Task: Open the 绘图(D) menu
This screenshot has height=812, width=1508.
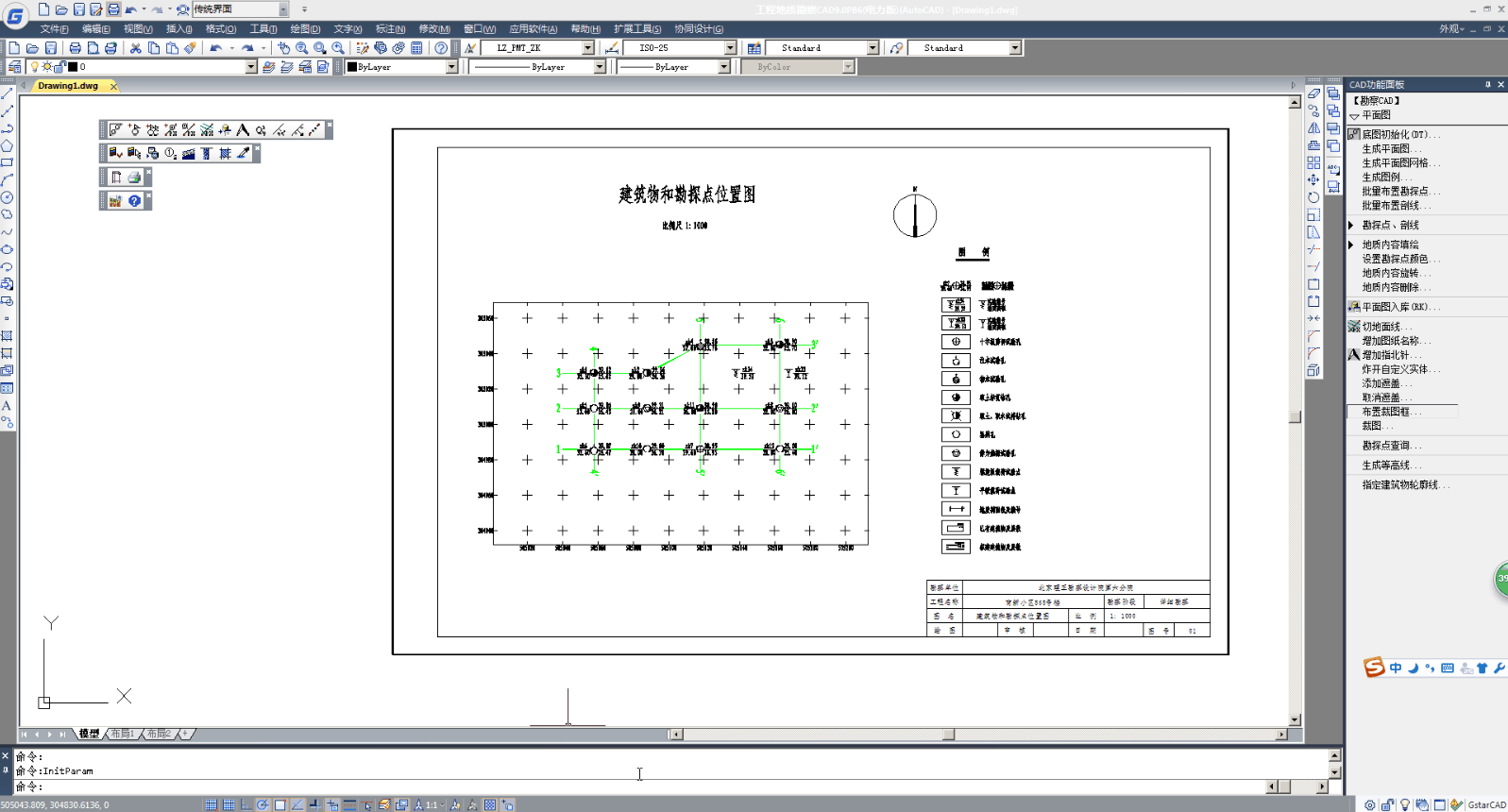Action: pyautogui.click(x=305, y=29)
